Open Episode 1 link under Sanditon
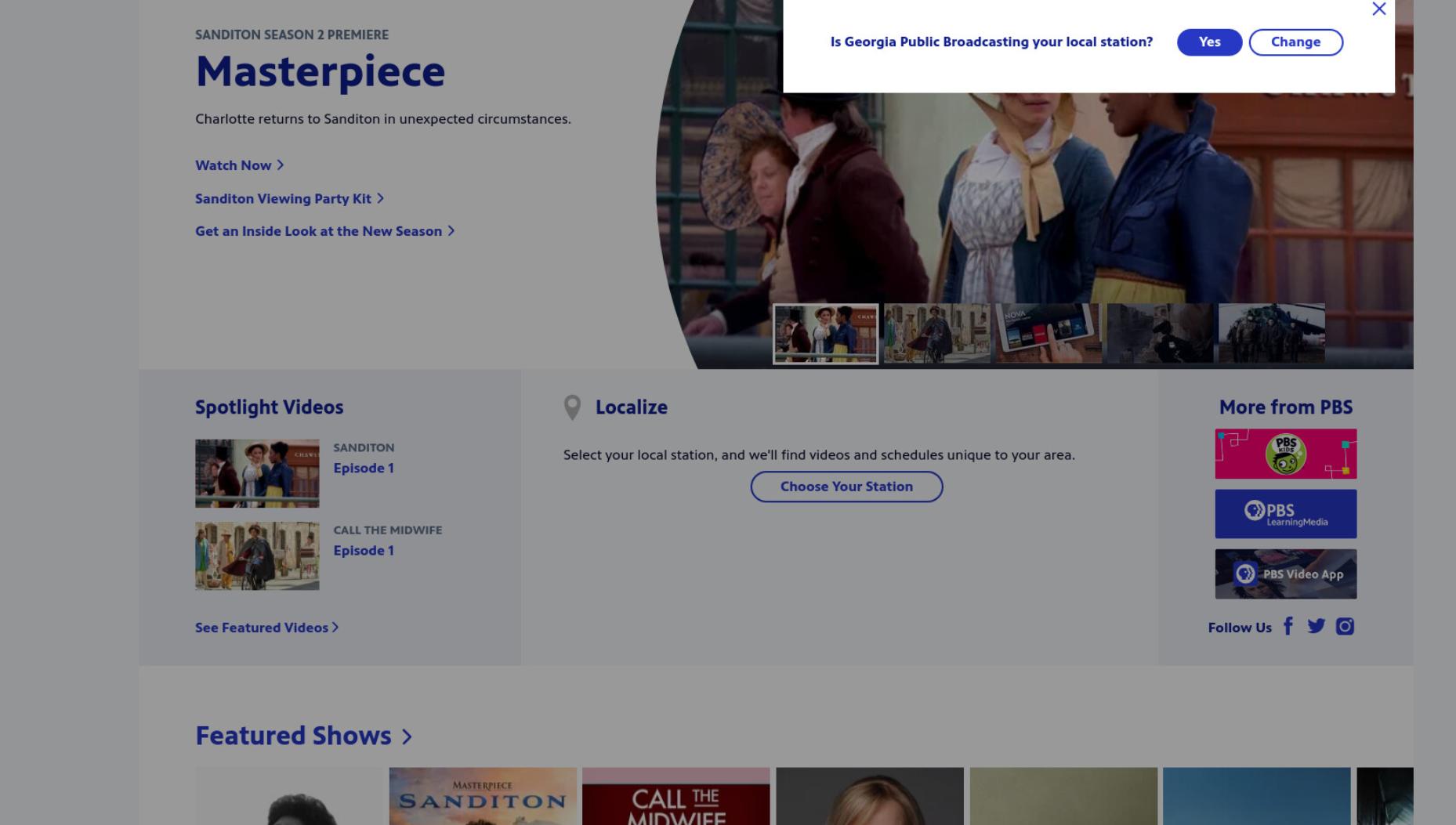Image resolution: width=1456 pixels, height=825 pixels. coord(364,468)
